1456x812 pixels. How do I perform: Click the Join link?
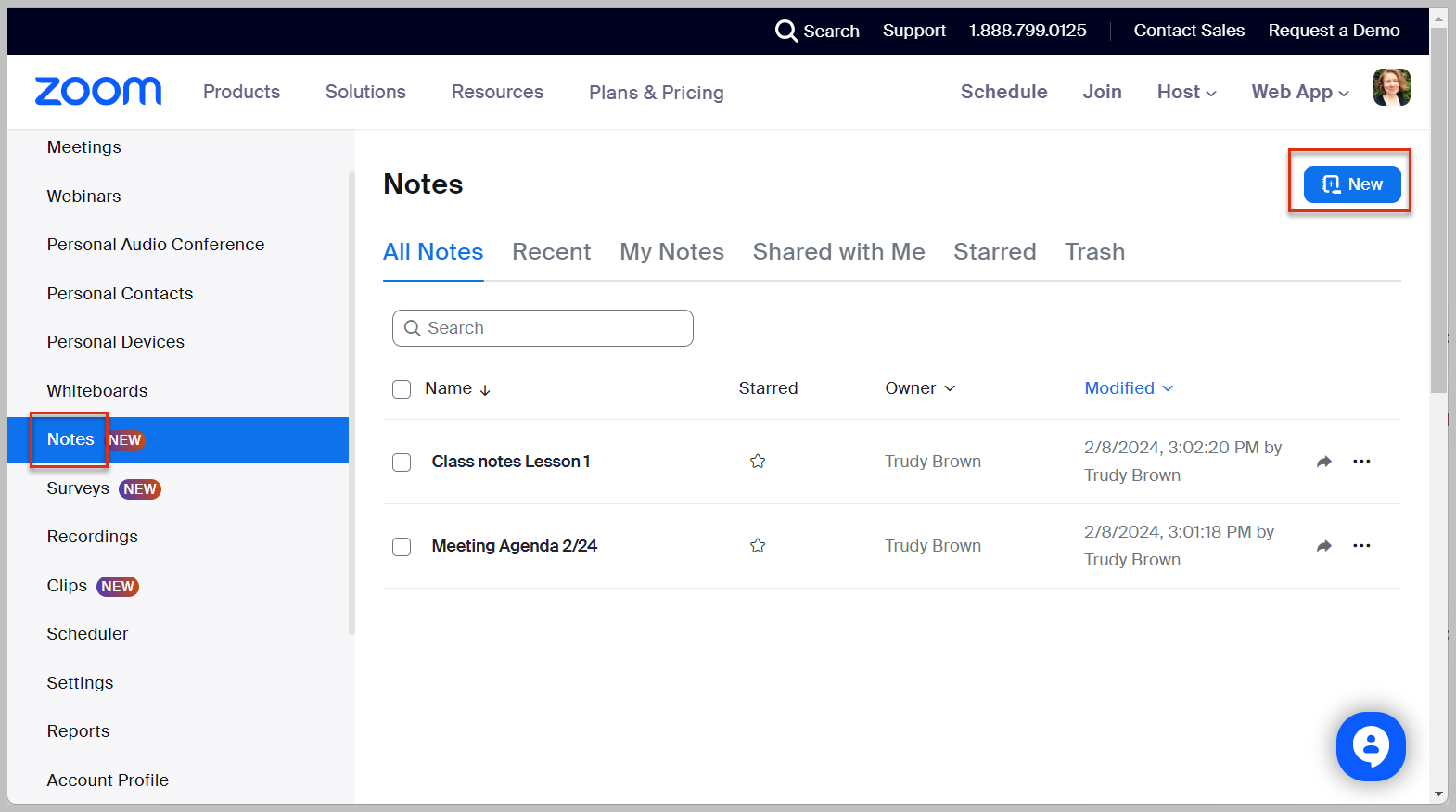tap(1103, 92)
